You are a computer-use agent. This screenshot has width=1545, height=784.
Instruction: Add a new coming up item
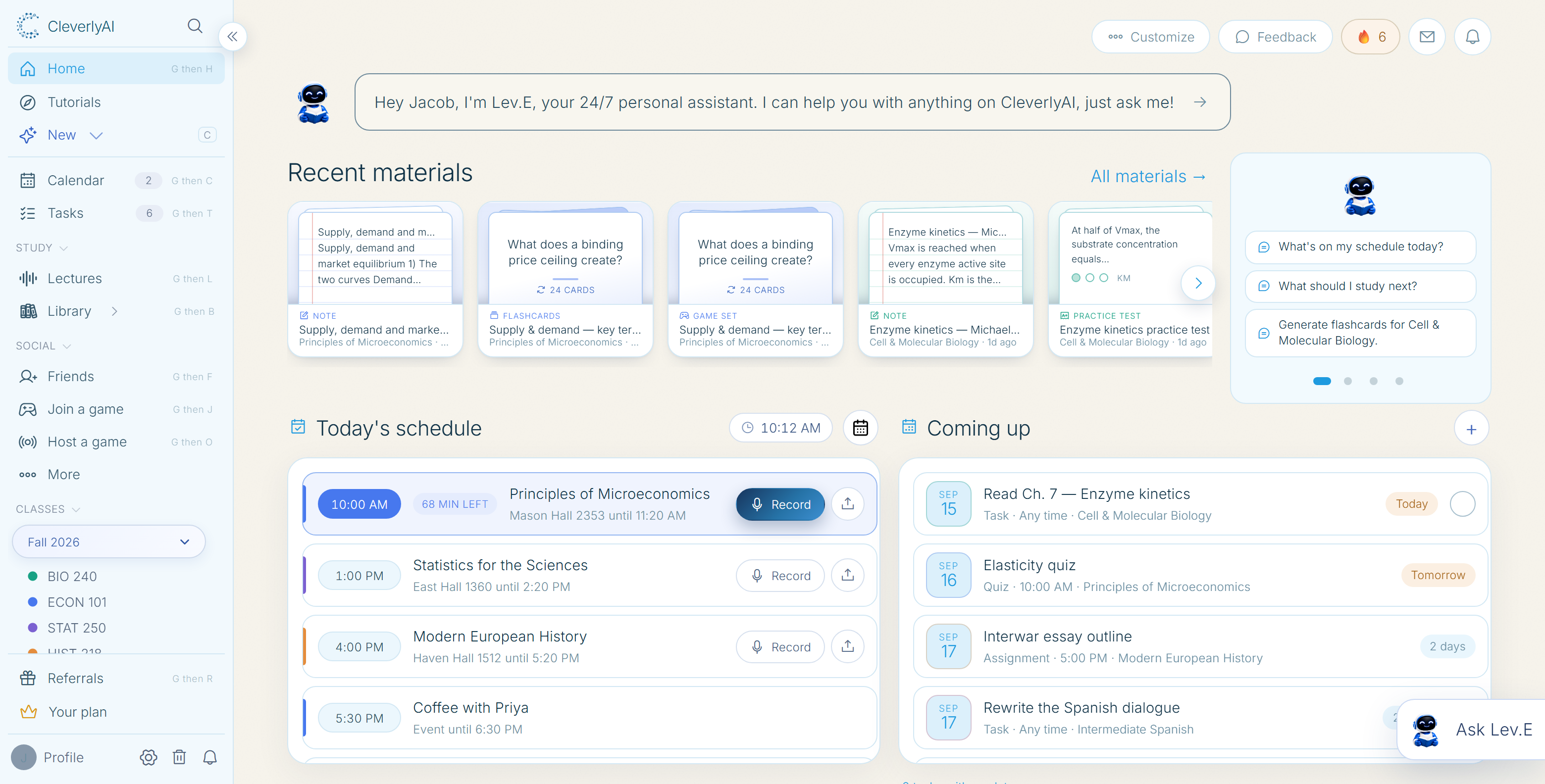tap(1471, 429)
